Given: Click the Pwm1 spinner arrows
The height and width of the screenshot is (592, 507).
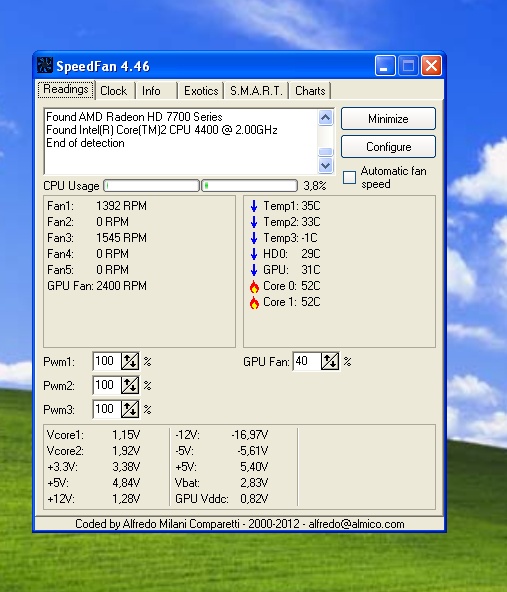Looking at the screenshot, I should (x=130, y=361).
